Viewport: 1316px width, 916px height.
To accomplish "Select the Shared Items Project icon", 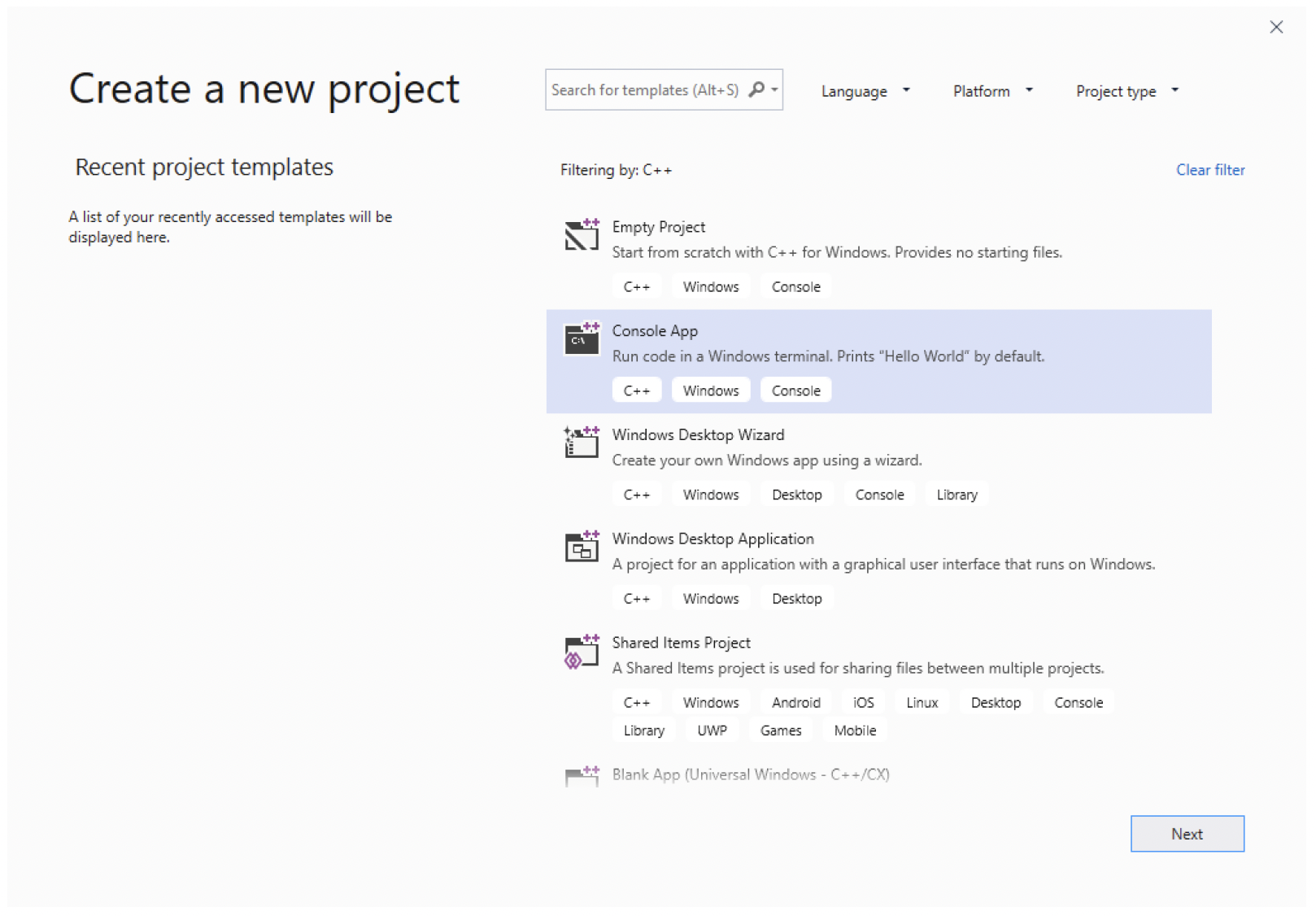I will click(582, 651).
